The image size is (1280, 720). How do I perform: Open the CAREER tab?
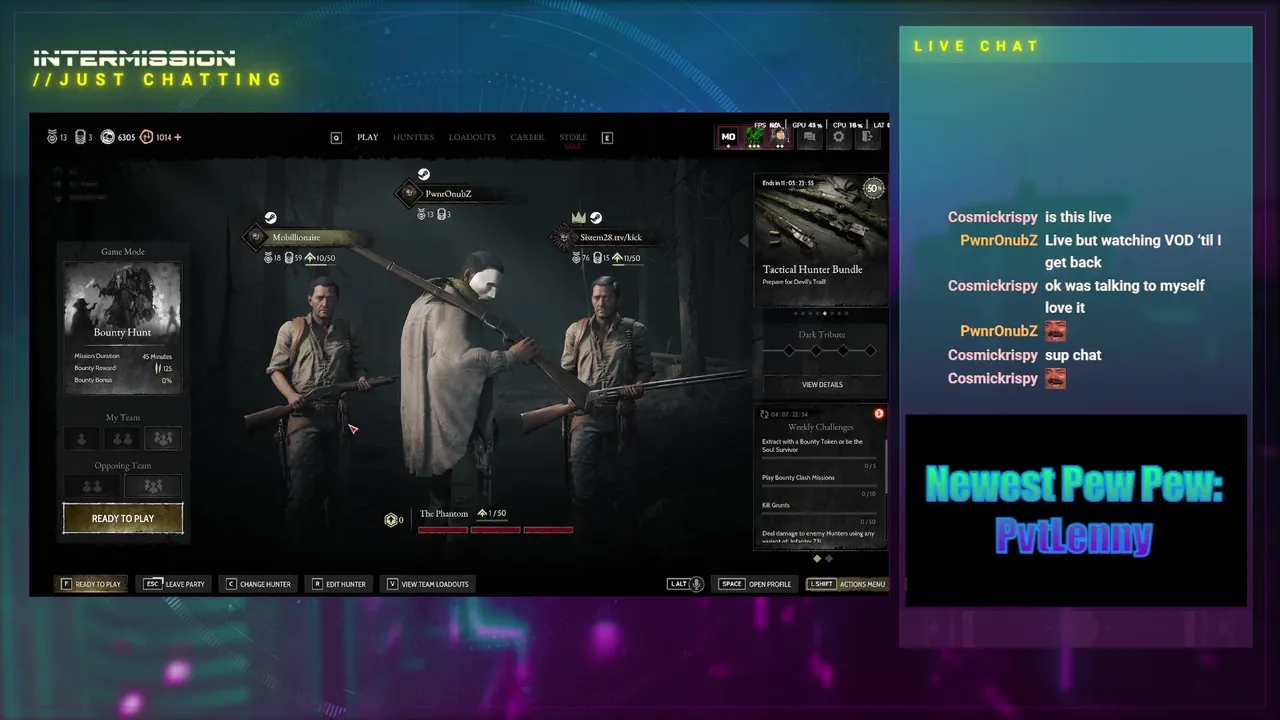coord(527,137)
